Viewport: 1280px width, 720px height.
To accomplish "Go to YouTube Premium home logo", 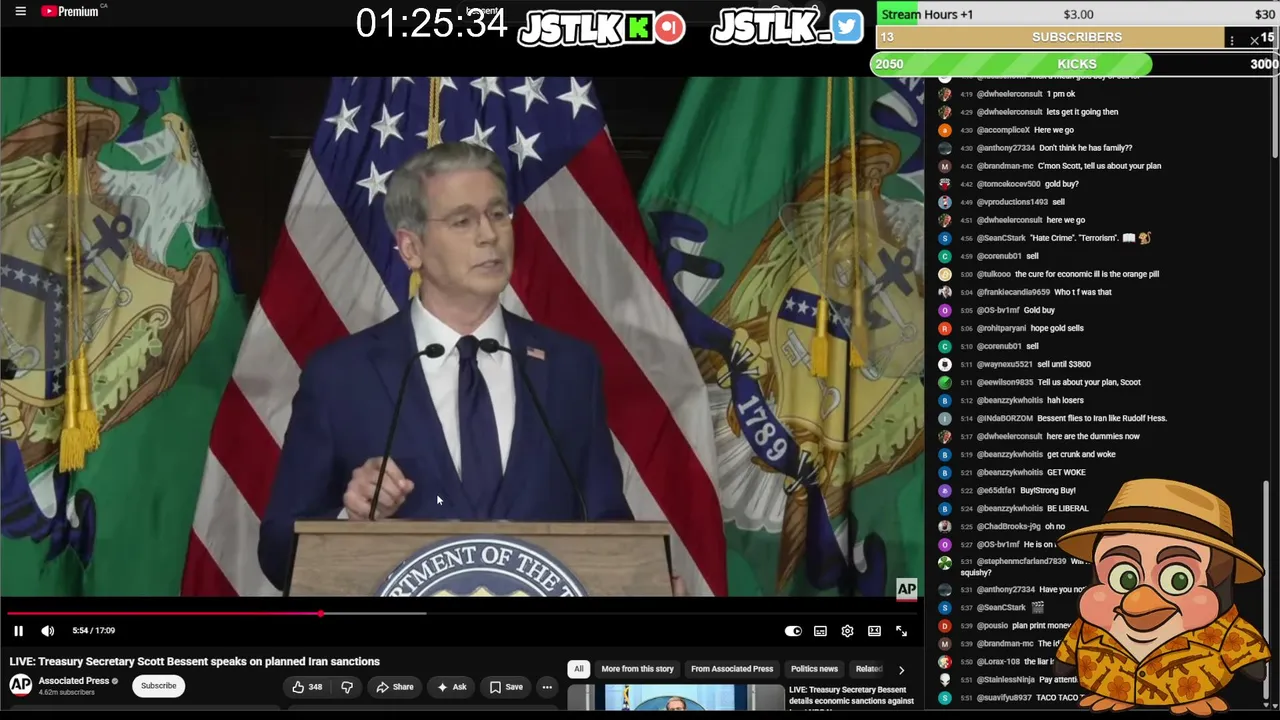I will click(x=70, y=11).
